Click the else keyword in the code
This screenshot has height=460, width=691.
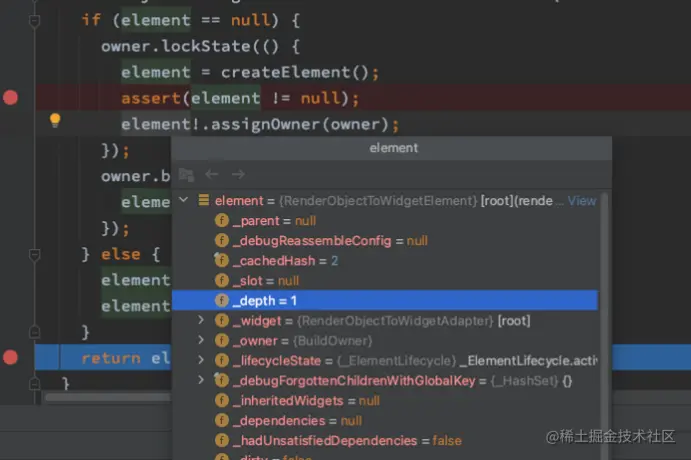pos(121,254)
